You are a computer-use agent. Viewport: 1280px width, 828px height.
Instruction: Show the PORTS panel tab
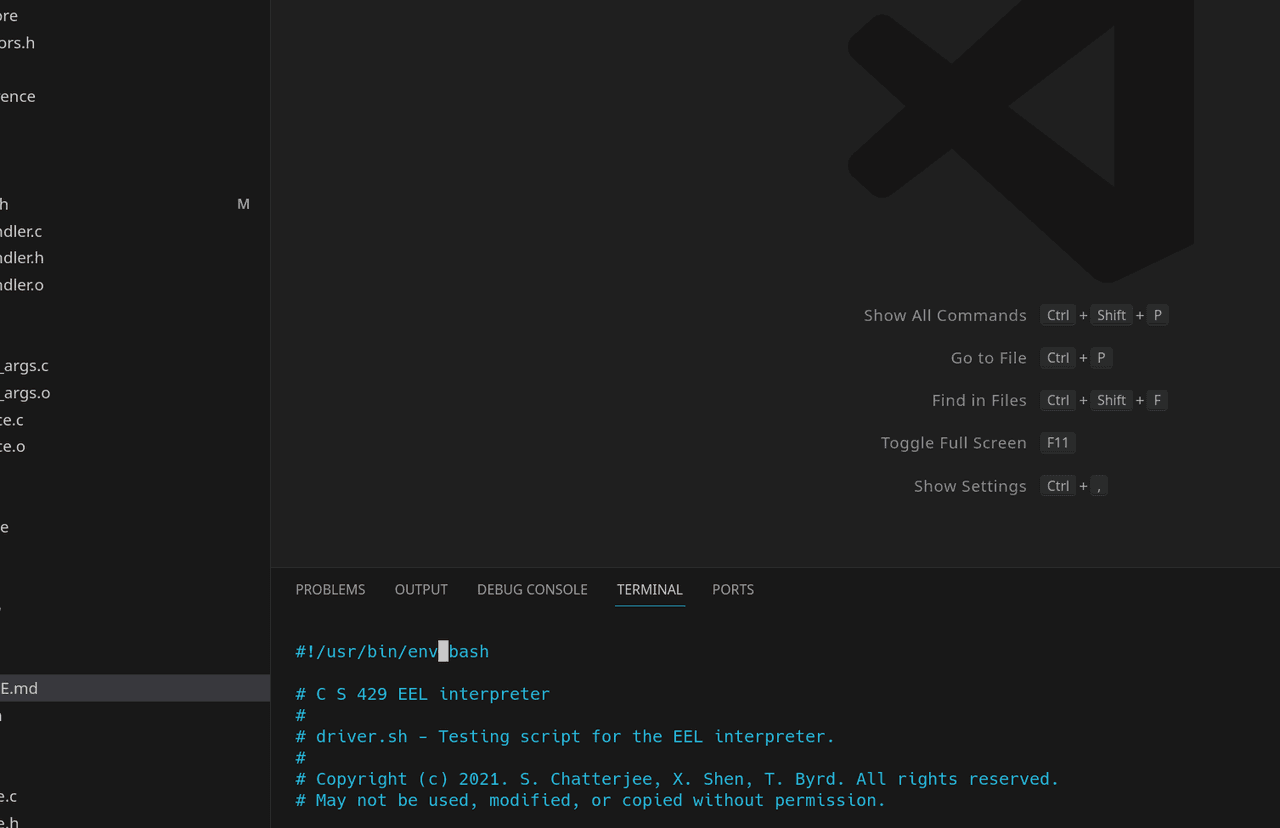(733, 590)
